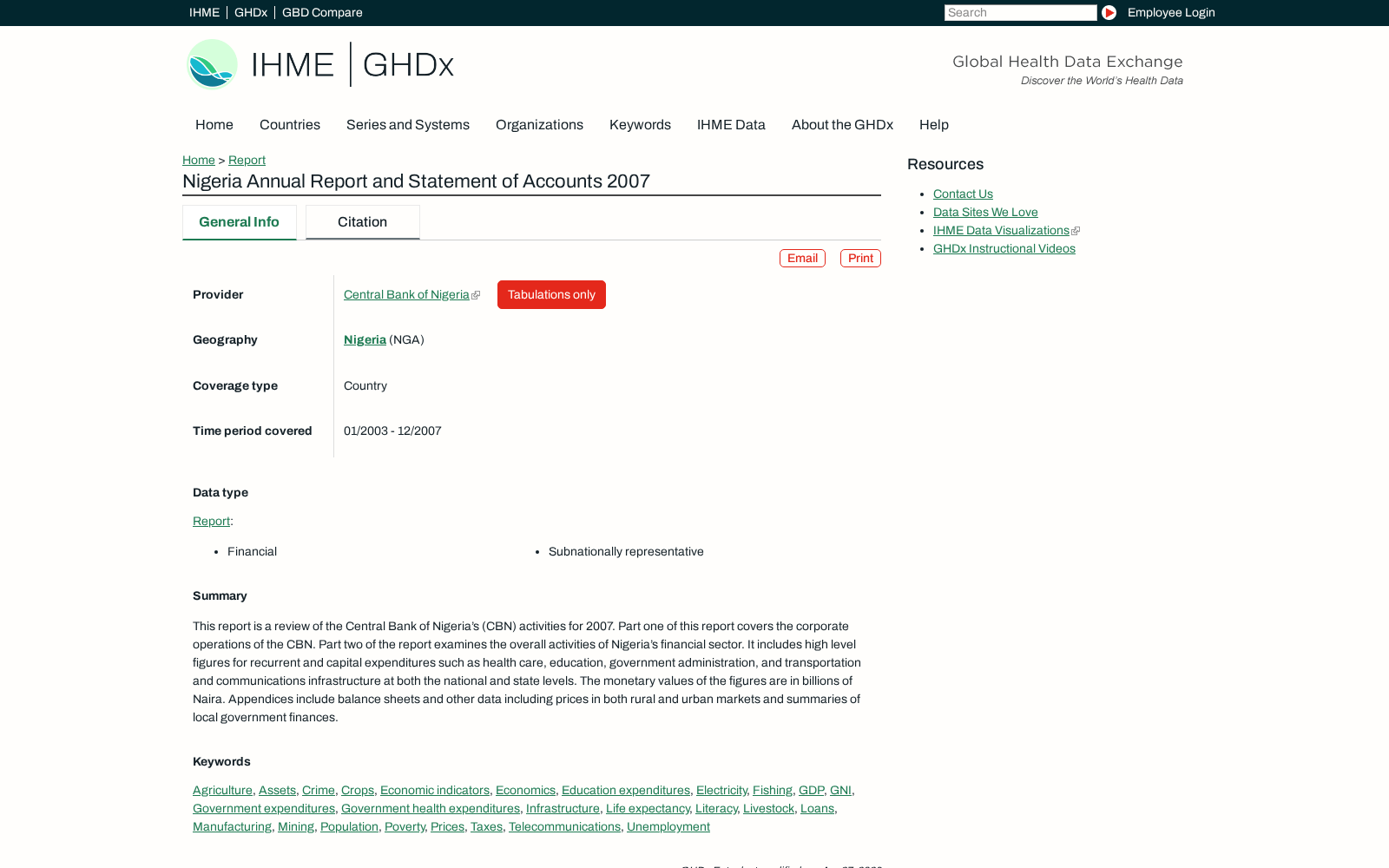Click the Literacy keyword
The height and width of the screenshot is (868, 1389).
pyautogui.click(x=716, y=809)
